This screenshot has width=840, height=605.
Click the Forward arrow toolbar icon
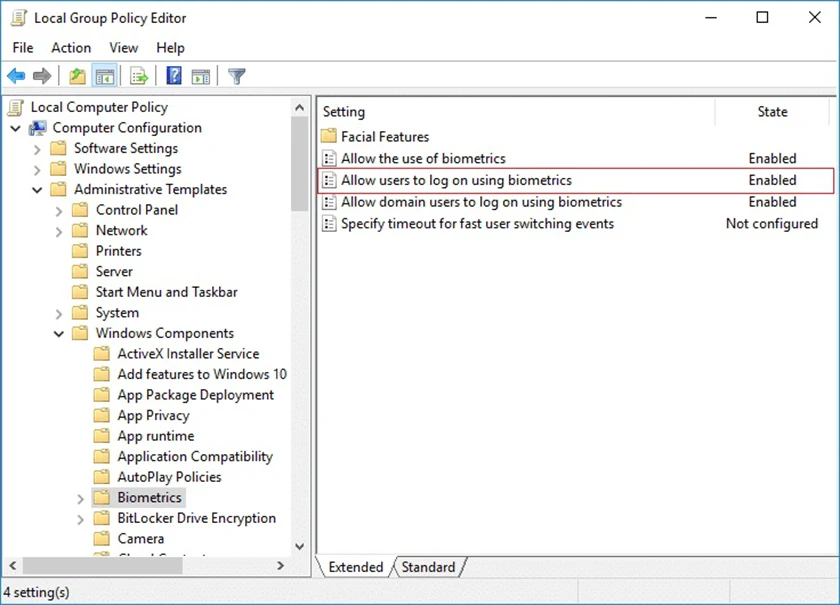pos(42,76)
